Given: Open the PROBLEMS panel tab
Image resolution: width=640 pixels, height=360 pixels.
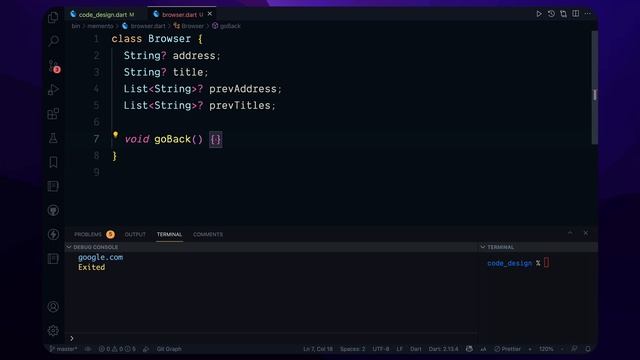Looking at the screenshot, I should tap(94, 234).
